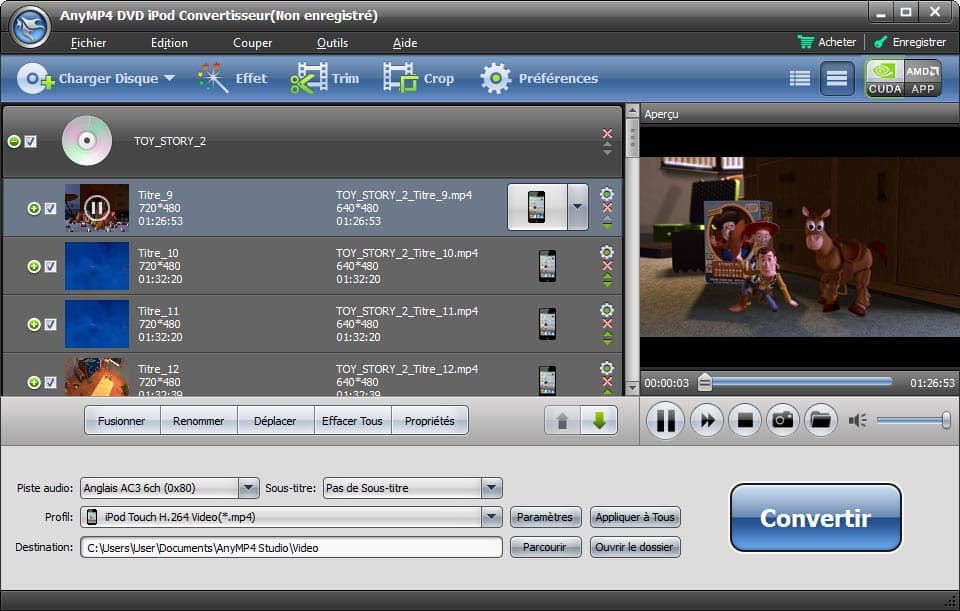Click preview seek bar handle
The width and height of the screenshot is (960, 611).
click(x=705, y=383)
